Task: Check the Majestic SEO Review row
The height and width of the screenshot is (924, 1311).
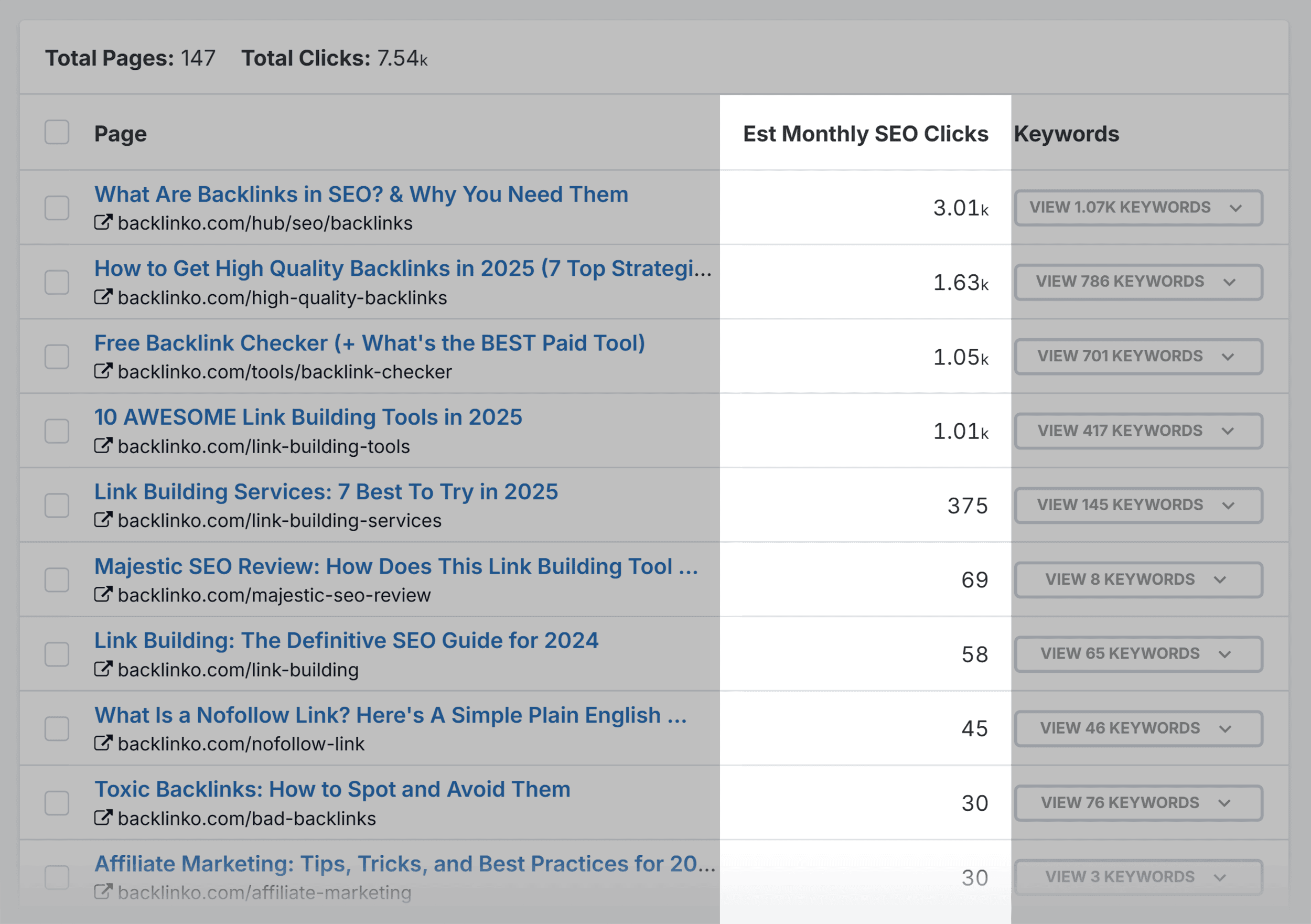Action: pos(57,579)
